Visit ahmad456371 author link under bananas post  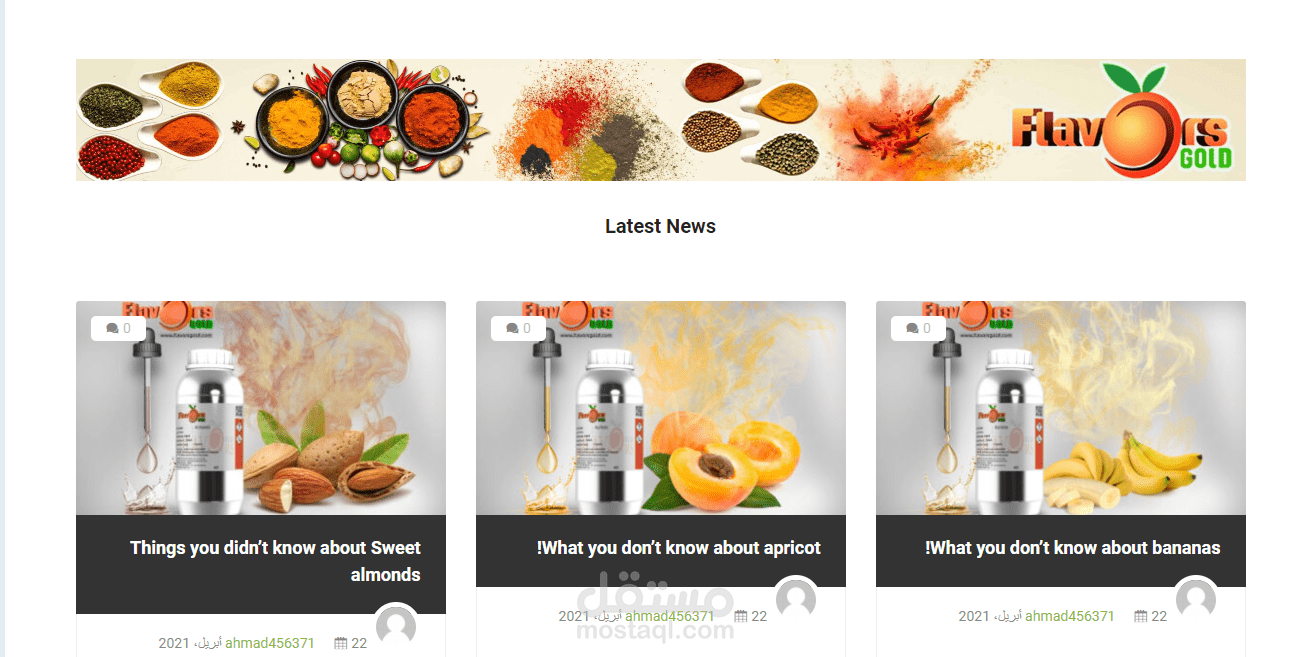(1070, 616)
